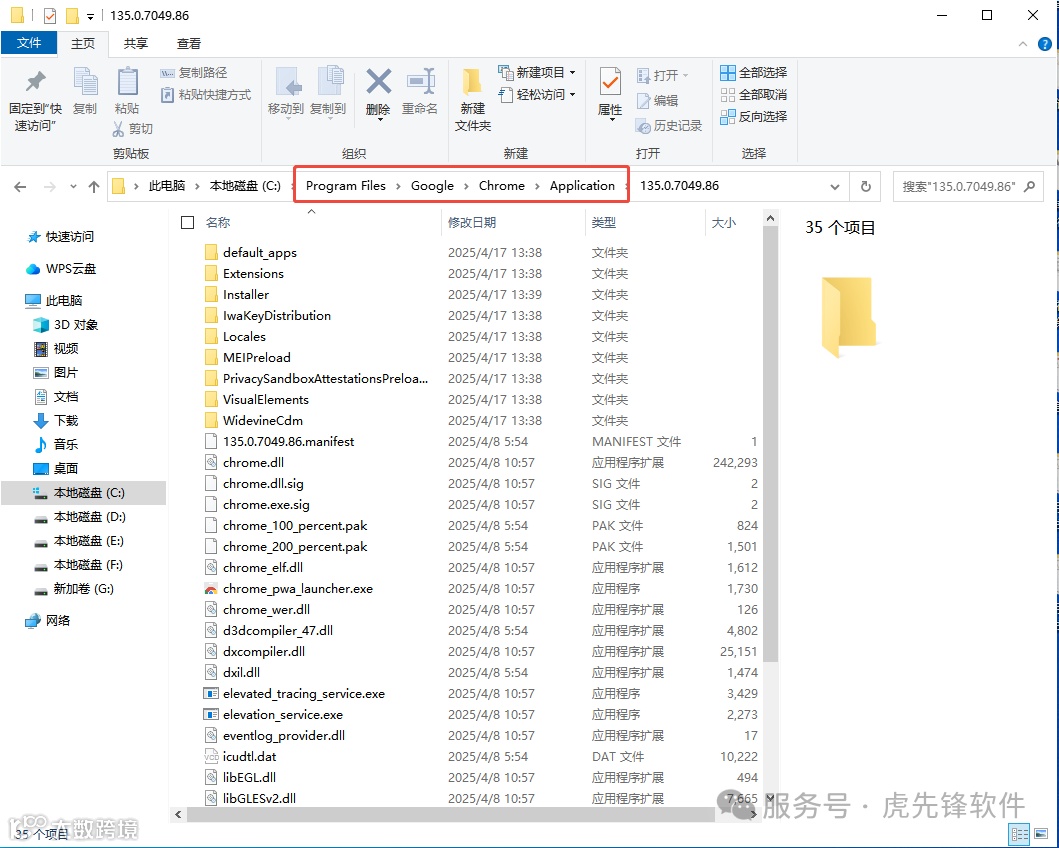Select 快速访问 in the navigation pane
Image resolution: width=1059 pixels, height=848 pixels.
[x=61, y=237]
